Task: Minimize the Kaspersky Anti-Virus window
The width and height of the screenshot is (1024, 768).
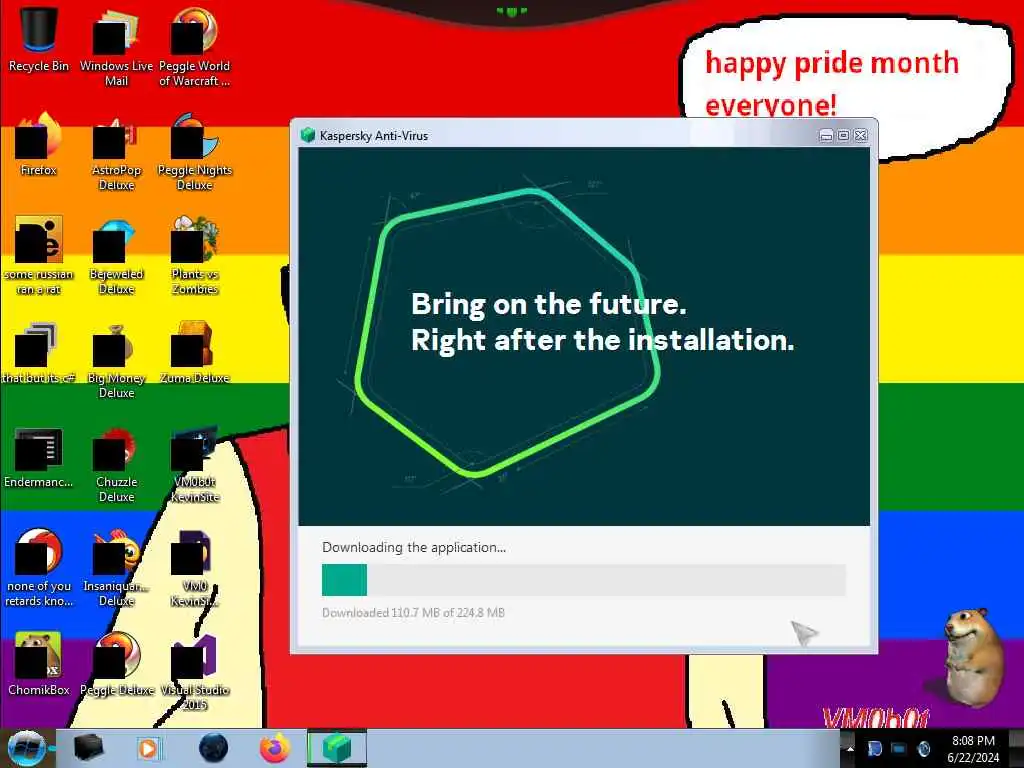Action: pos(826,135)
